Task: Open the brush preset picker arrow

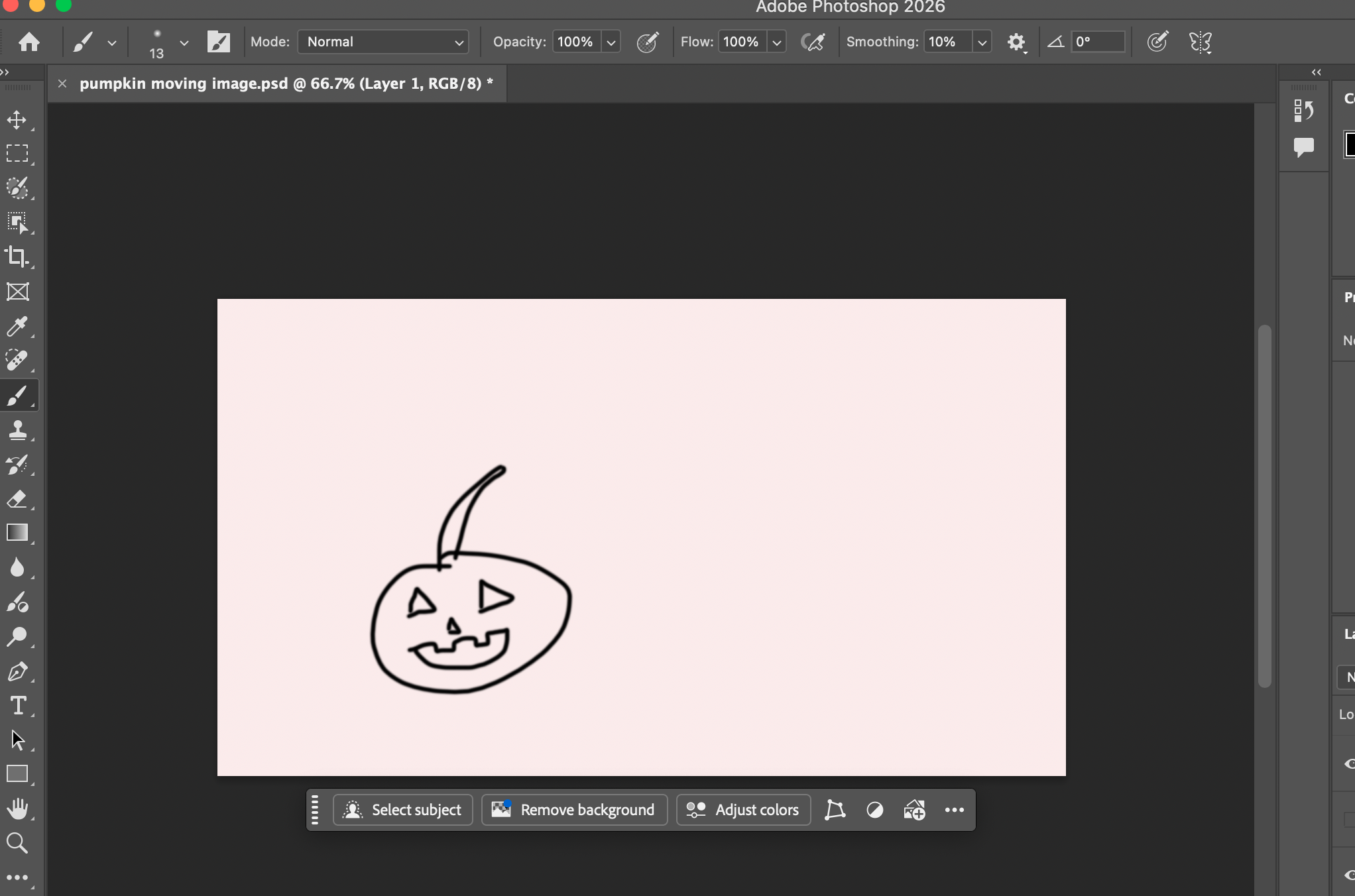Action: click(x=184, y=42)
